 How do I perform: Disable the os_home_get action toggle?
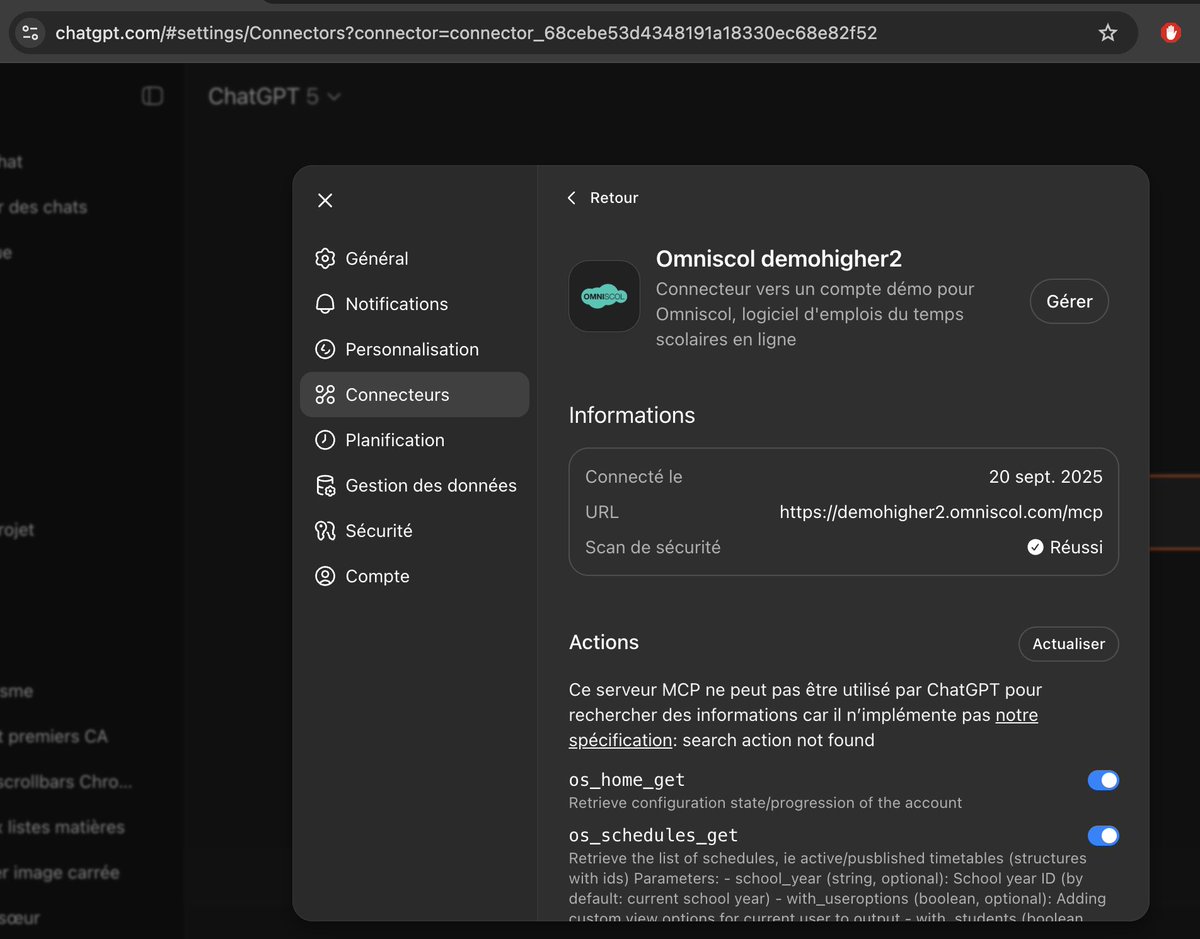[x=1103, y=781]
